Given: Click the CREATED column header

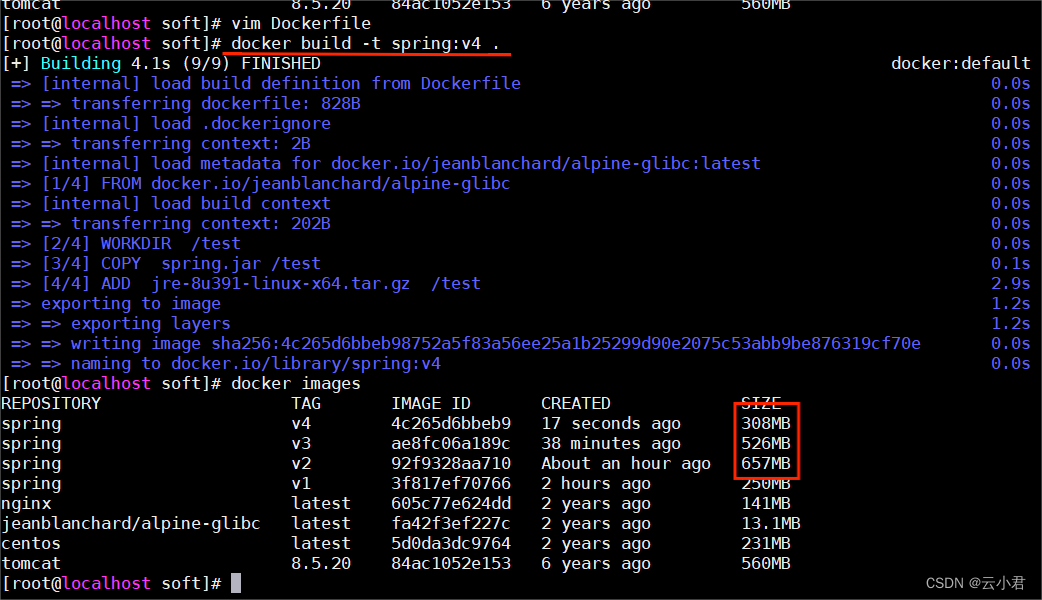Looking at the screenshot, I should (575, 404).
